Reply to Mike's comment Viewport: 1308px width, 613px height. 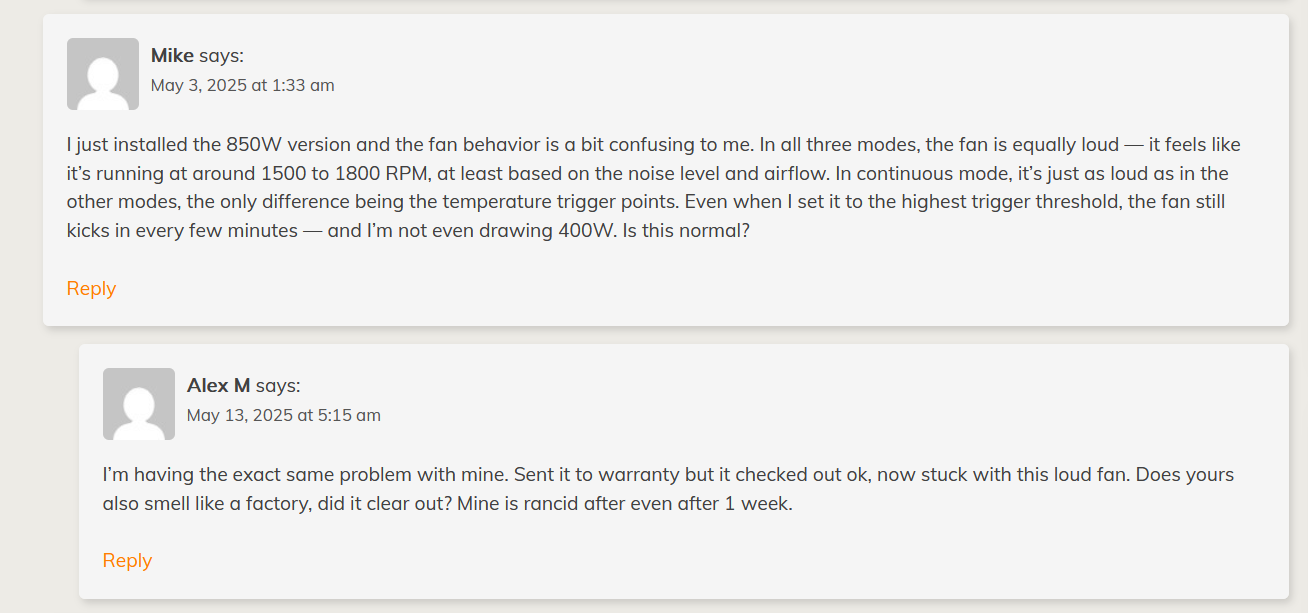click(x=91, y=289)
